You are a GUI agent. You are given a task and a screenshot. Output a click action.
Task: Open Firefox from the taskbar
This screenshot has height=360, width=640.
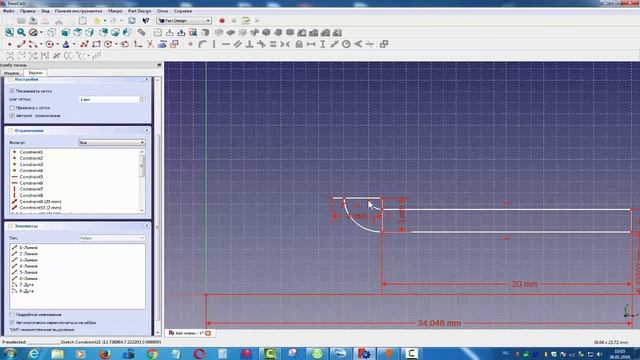104,353
